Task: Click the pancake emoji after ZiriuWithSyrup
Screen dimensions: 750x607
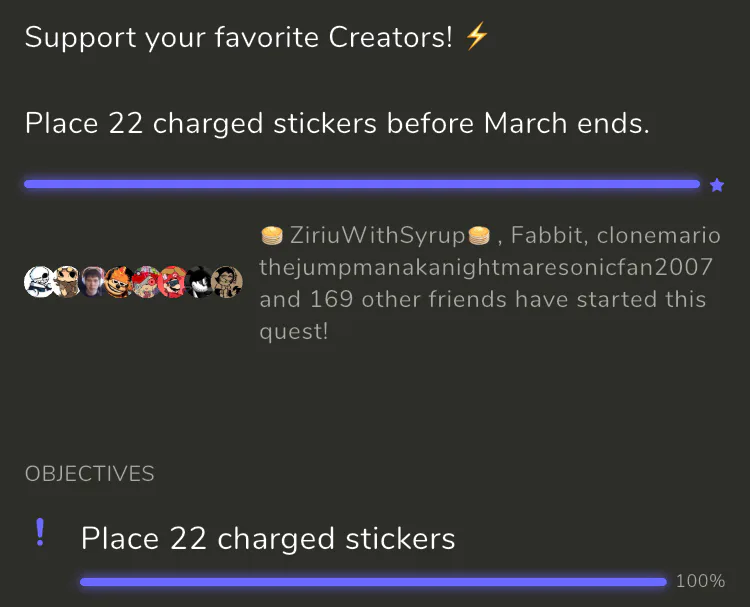Action: click(x=478, y=236)
